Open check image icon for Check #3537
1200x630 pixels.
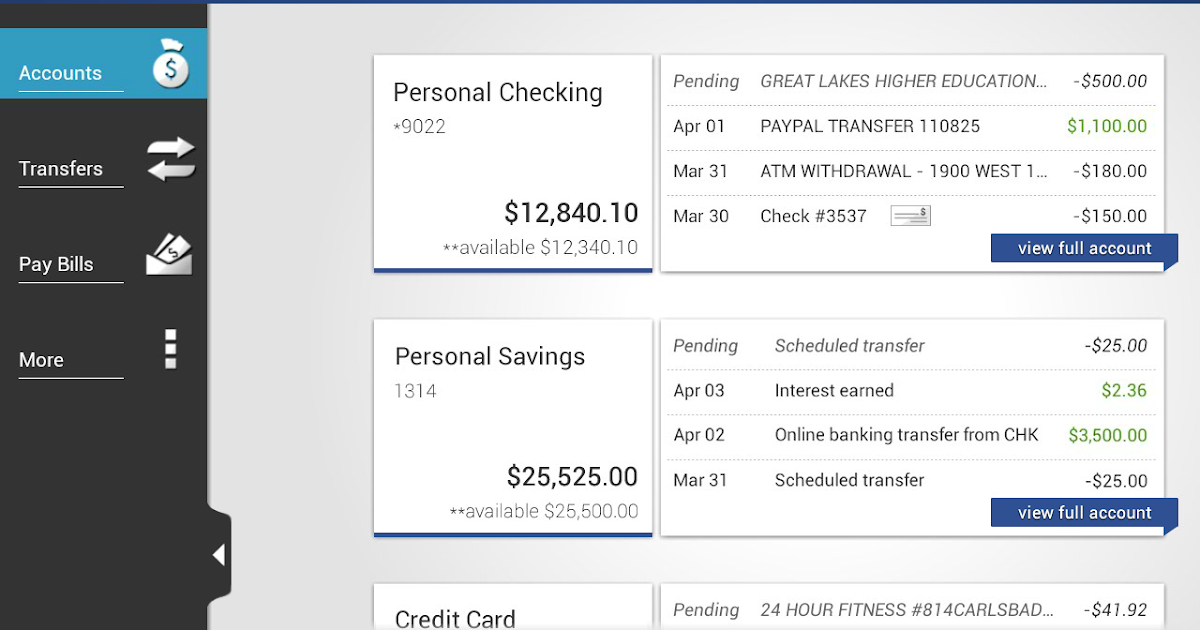tap(910, 216)
